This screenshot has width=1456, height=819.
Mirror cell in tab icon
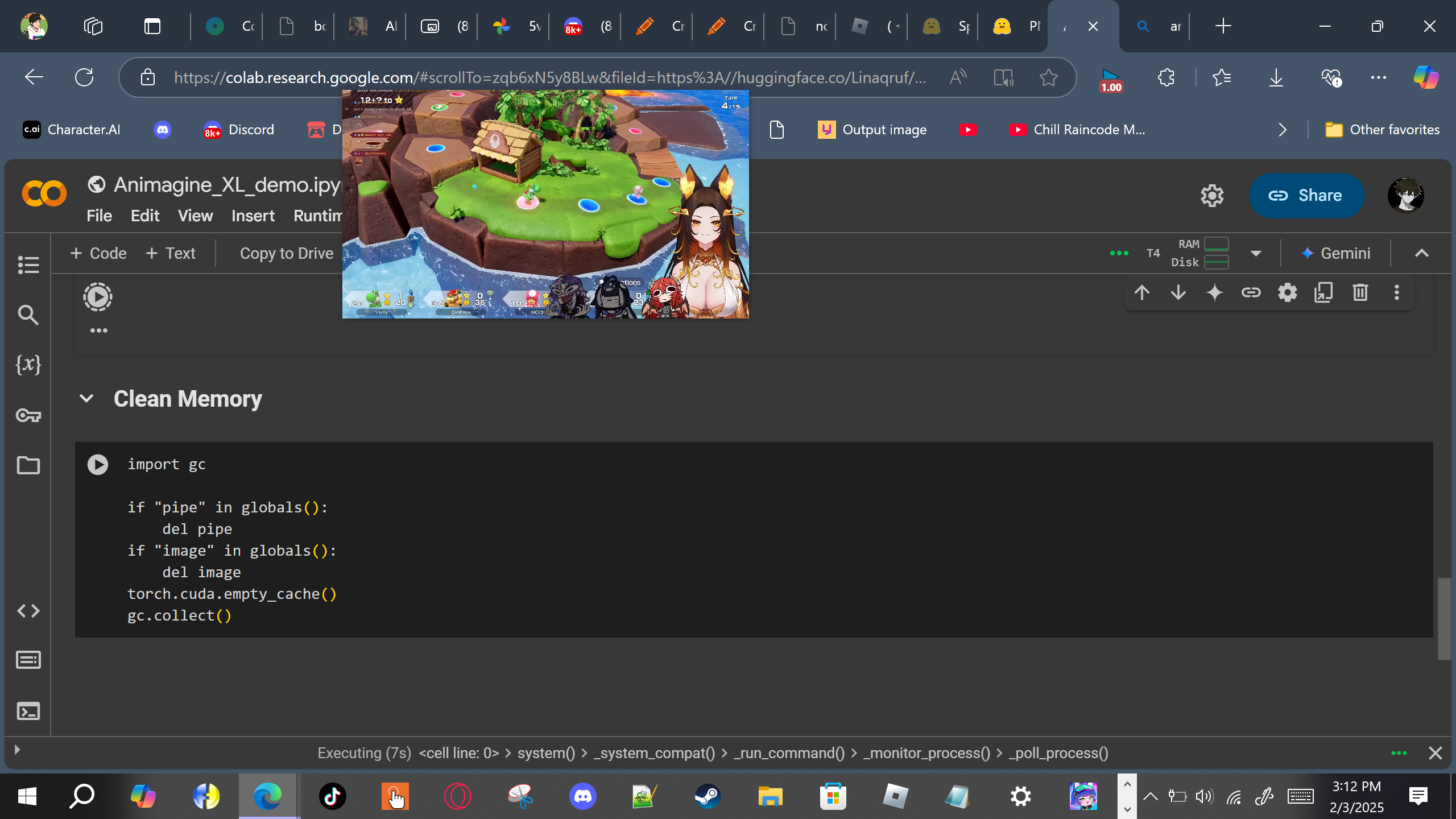pos(1324,293)
